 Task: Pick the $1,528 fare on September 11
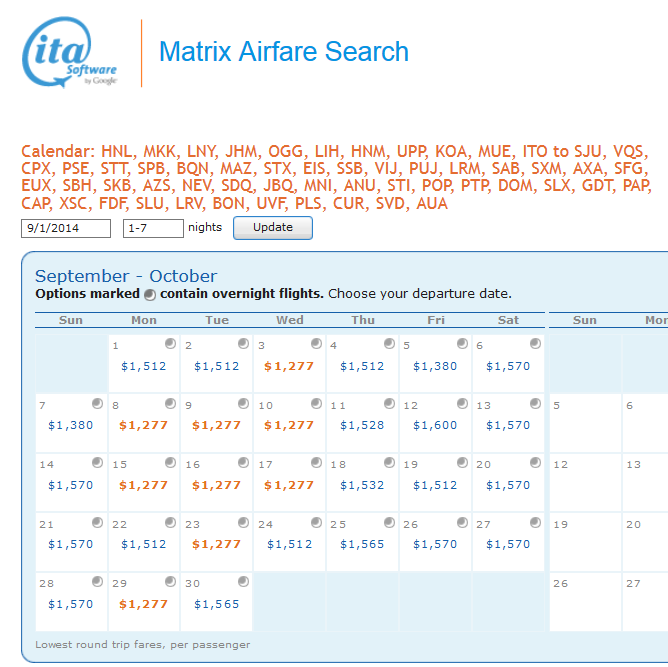363,425
